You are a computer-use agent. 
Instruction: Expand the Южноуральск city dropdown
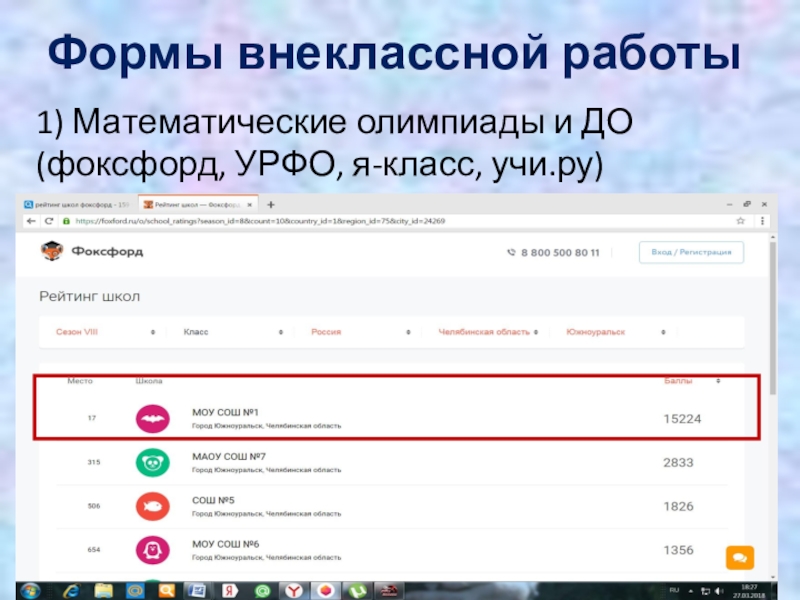point(612,332)
